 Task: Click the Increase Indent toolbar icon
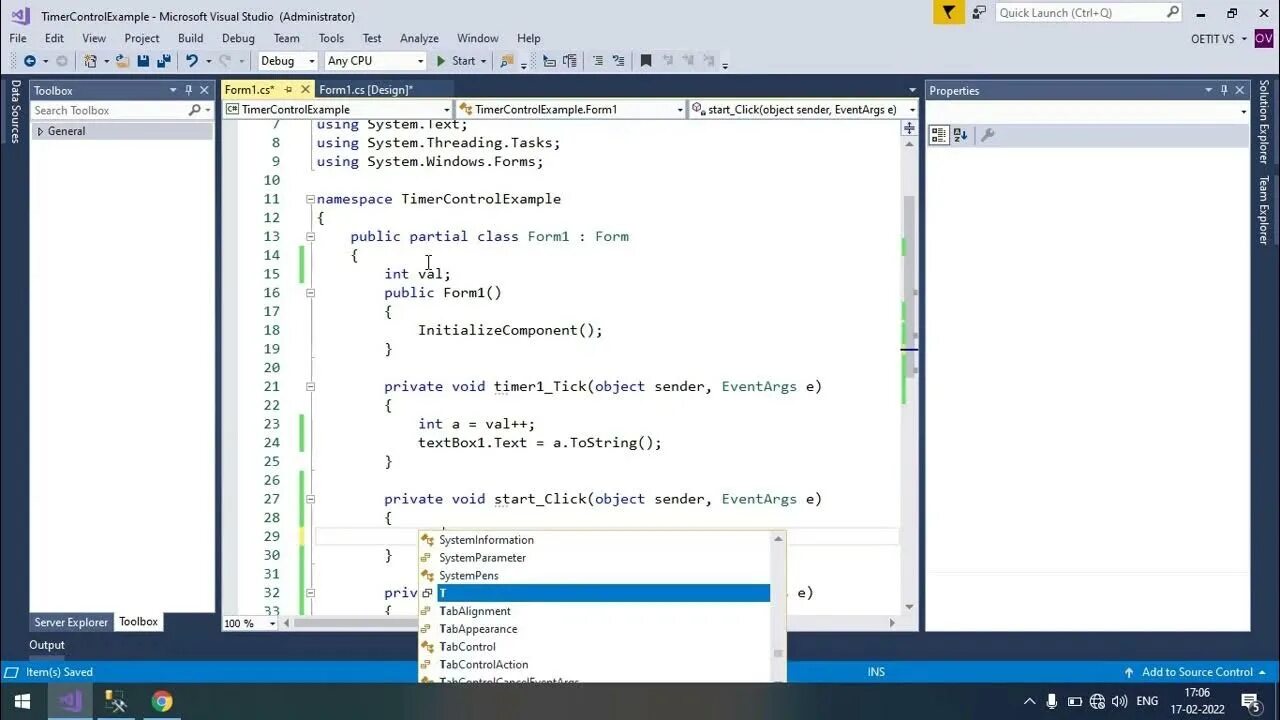[570, 61]
